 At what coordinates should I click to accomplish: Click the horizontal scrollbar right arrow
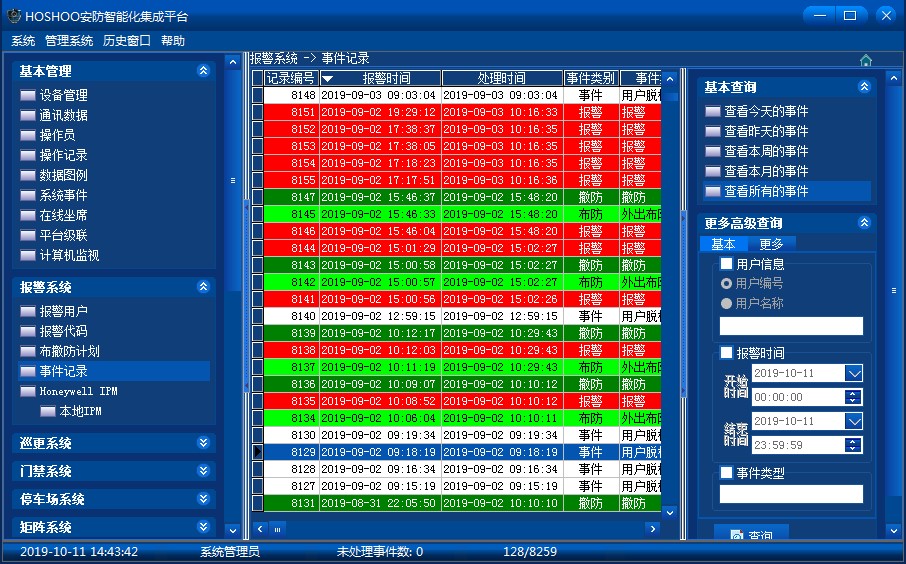652,528
